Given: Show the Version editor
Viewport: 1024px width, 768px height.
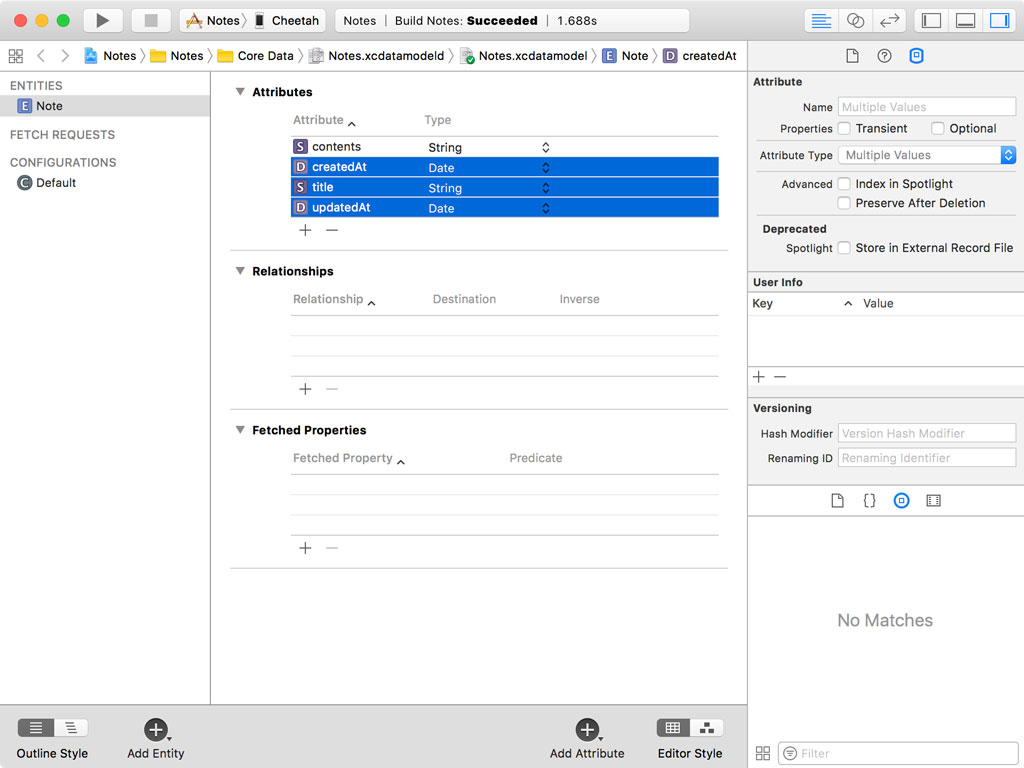Looking at the screenshot, I should tap(888, 20).
